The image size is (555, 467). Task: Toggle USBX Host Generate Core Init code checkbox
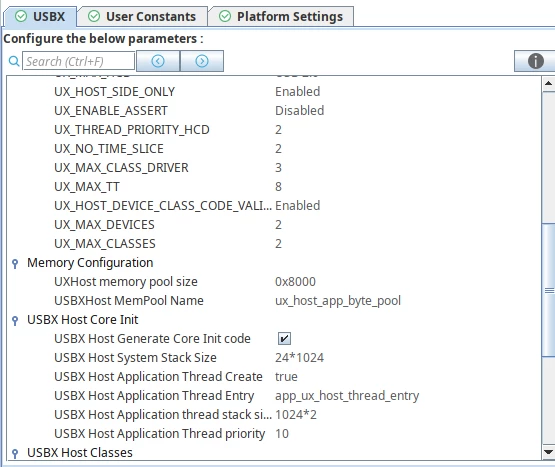[284, 338]
